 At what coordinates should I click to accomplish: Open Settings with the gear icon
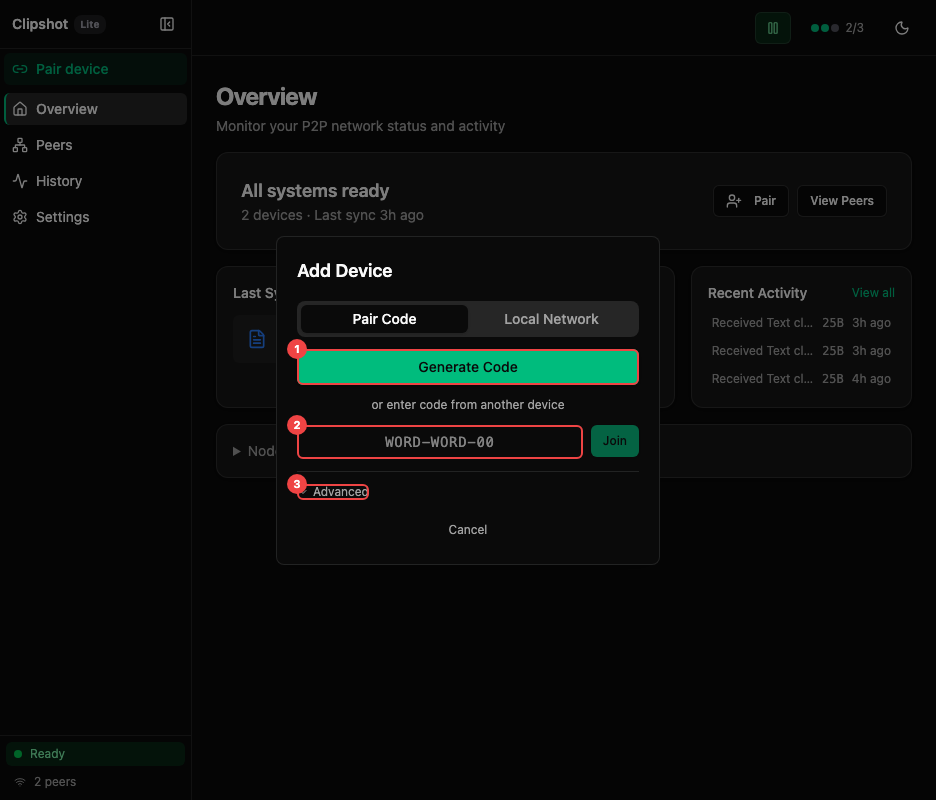[20, 216]
